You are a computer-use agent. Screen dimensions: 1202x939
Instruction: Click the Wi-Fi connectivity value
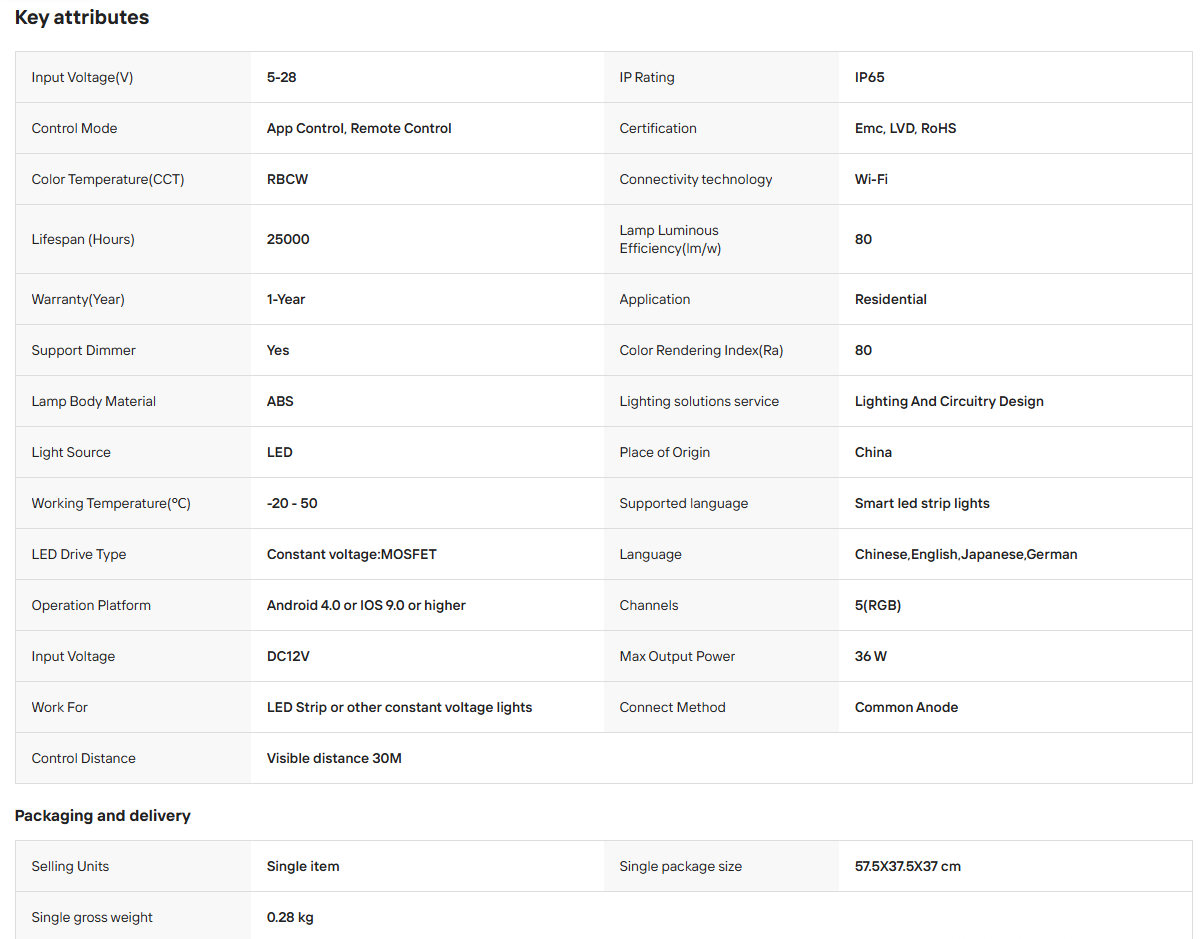(871, 179)
